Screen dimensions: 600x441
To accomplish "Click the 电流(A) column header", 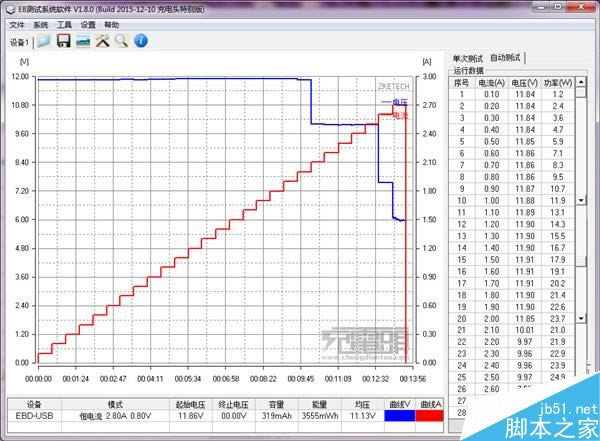I will point(492,83).
